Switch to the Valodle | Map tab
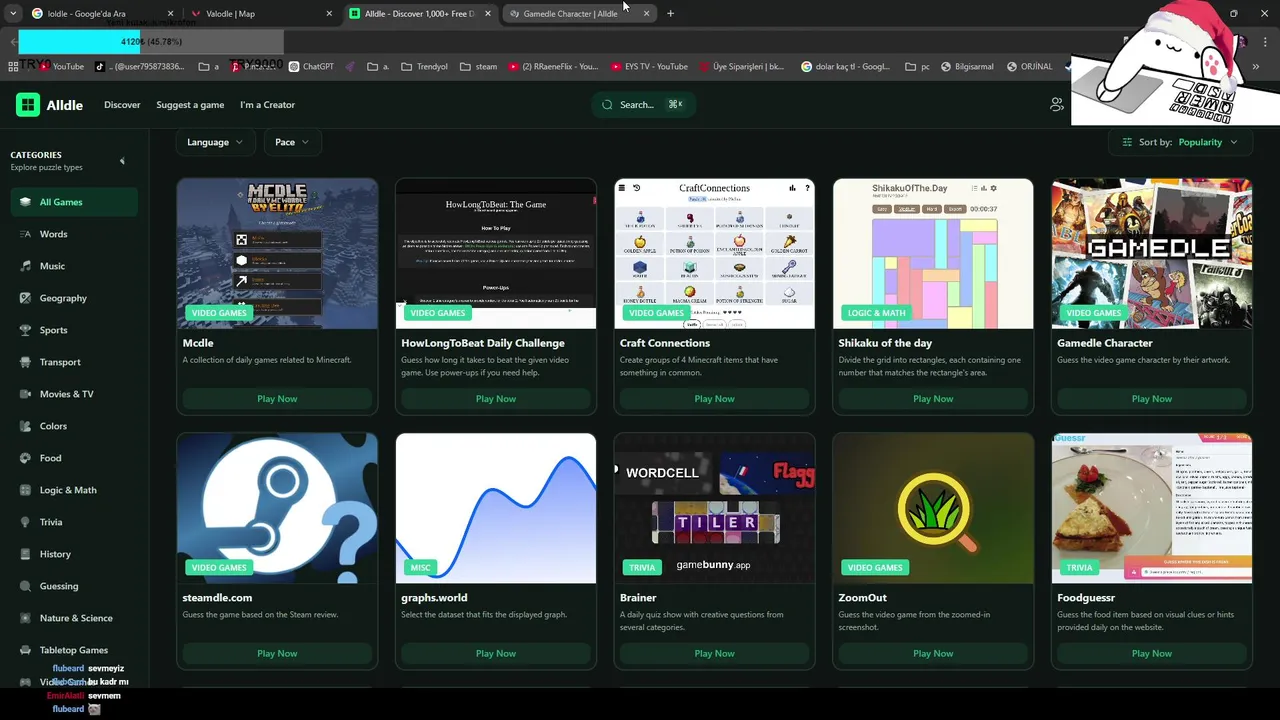Viewport: 1280px width, 720px height. 262,14
